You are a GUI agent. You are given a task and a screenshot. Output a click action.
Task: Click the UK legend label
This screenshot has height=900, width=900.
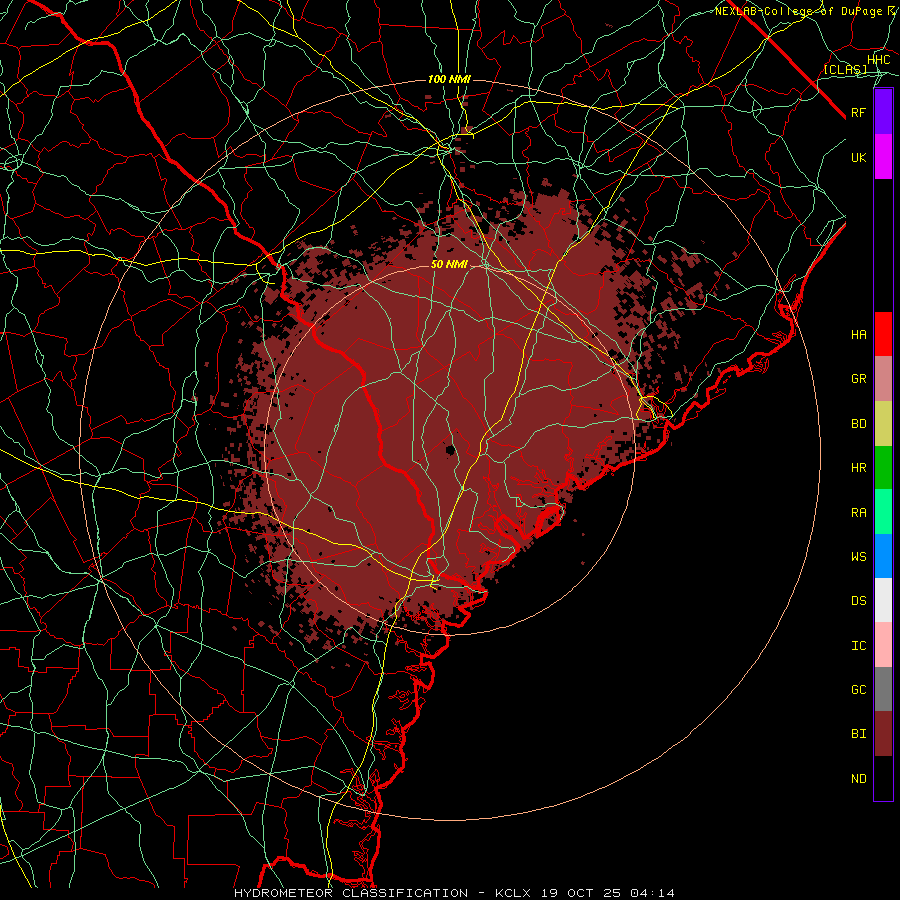tap(858, 157)
